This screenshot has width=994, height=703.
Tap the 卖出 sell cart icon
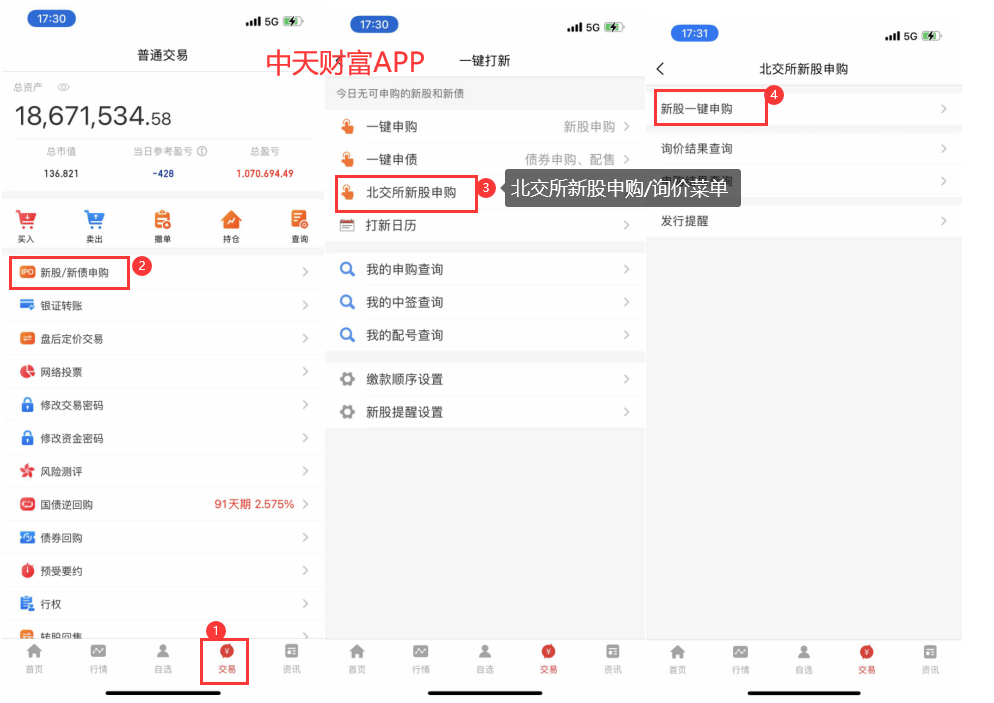tap(94, 220)
